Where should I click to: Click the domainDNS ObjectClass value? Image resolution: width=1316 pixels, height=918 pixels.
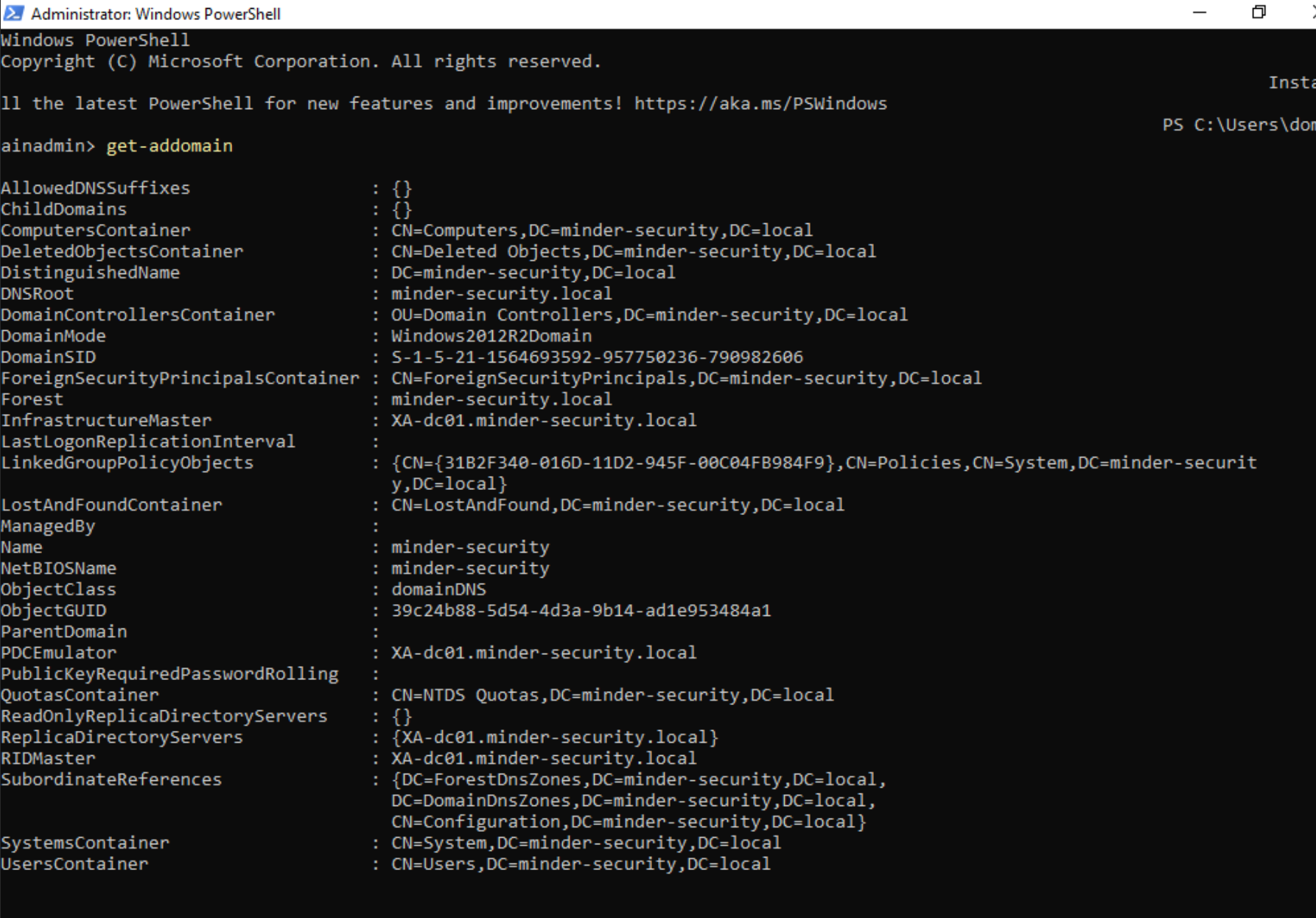coord(438,589)
